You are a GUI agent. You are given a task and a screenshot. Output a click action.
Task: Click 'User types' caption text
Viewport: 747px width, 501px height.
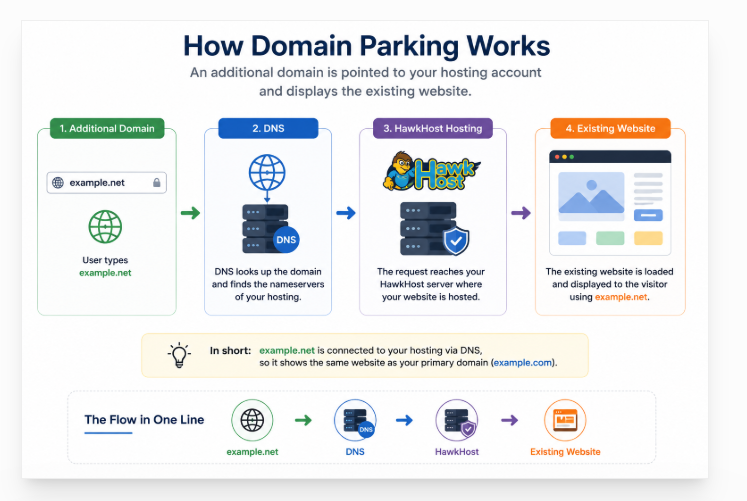105,260
